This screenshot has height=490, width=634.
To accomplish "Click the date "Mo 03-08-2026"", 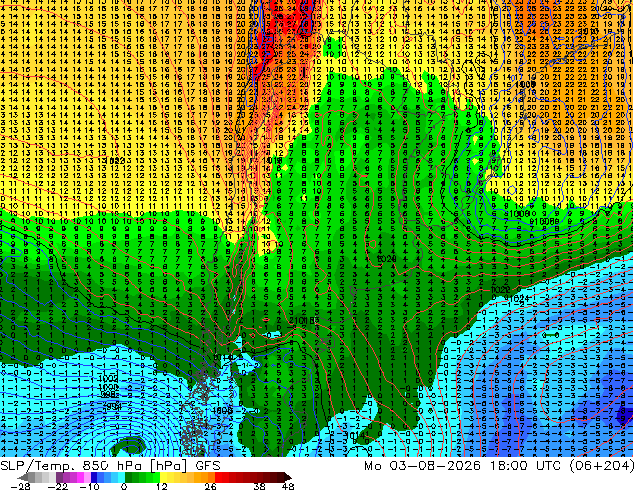I will pos(422,466).
